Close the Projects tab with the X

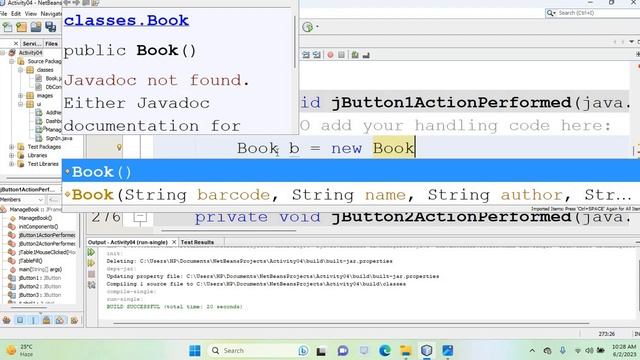(x=16, y=43)
